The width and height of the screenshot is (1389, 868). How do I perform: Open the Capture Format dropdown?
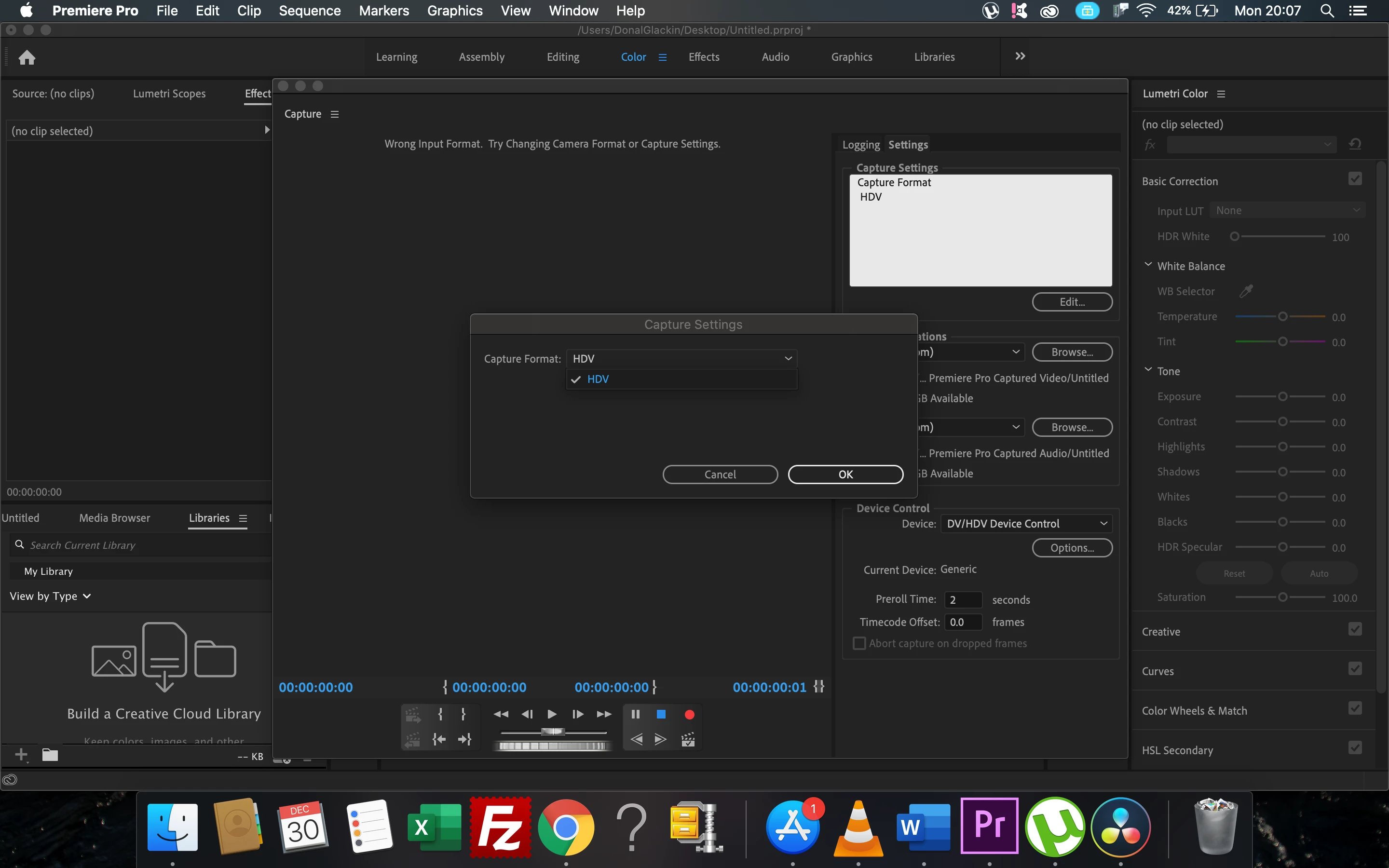[681, 358]
